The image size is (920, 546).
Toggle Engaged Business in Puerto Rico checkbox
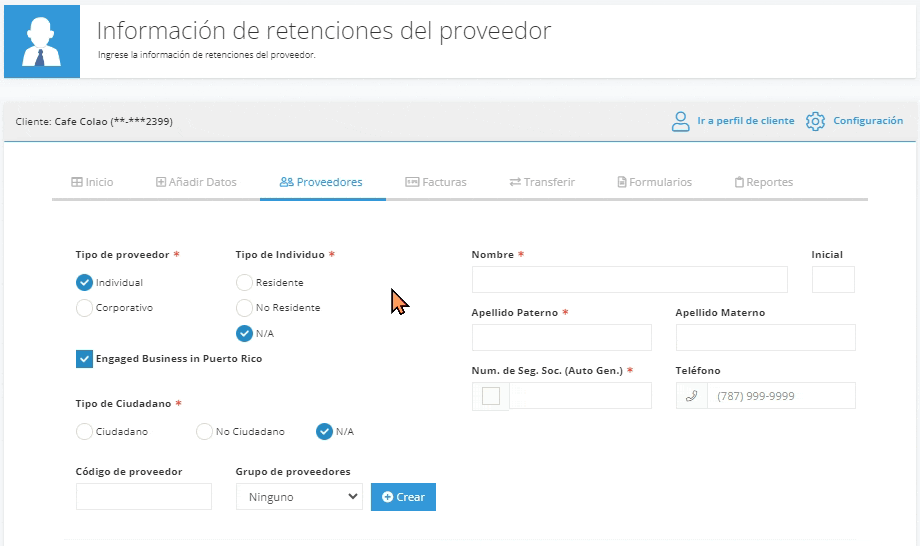click(84, 359)
